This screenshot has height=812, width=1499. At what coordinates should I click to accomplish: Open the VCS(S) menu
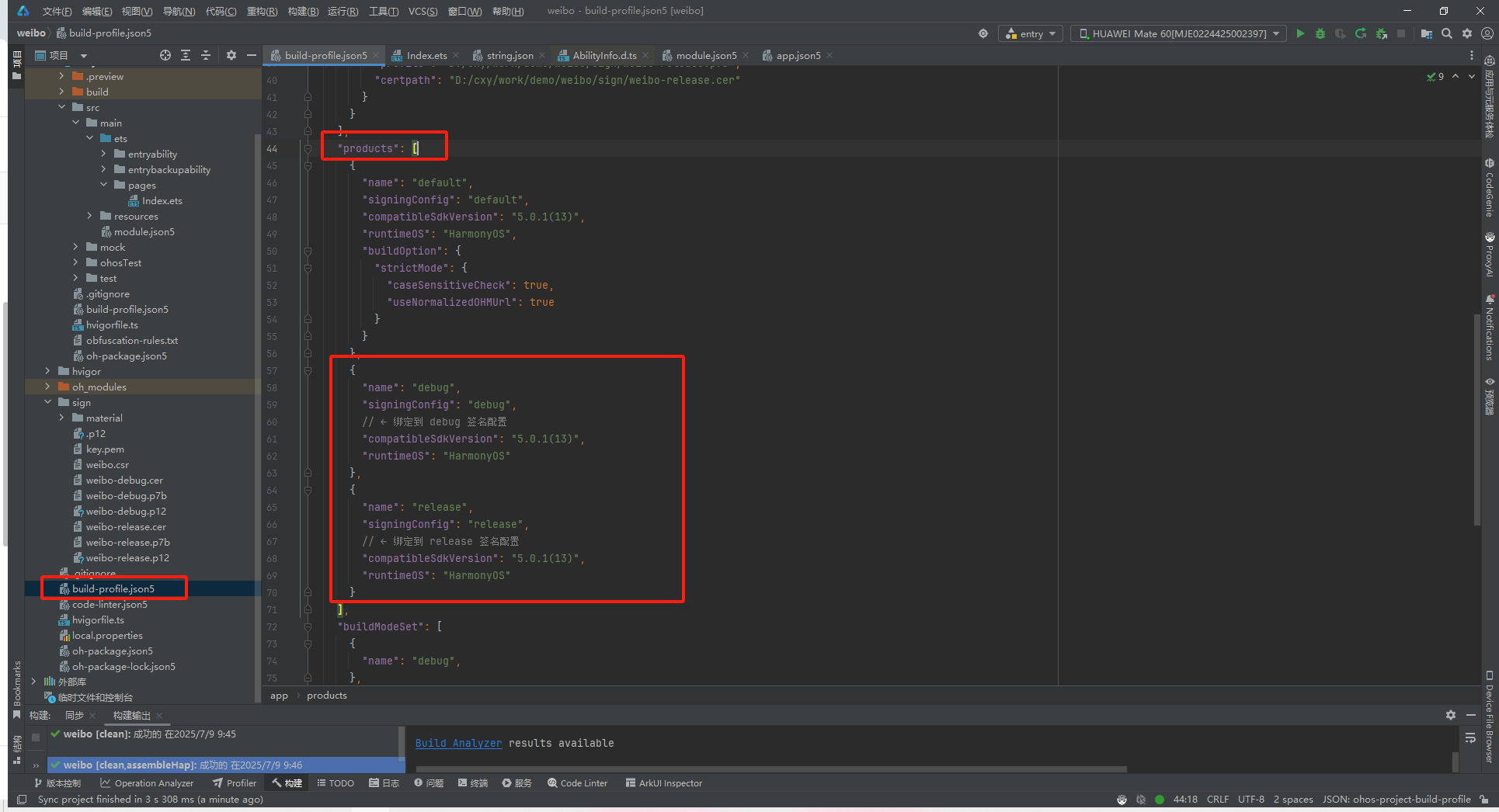tap(423, 11)
